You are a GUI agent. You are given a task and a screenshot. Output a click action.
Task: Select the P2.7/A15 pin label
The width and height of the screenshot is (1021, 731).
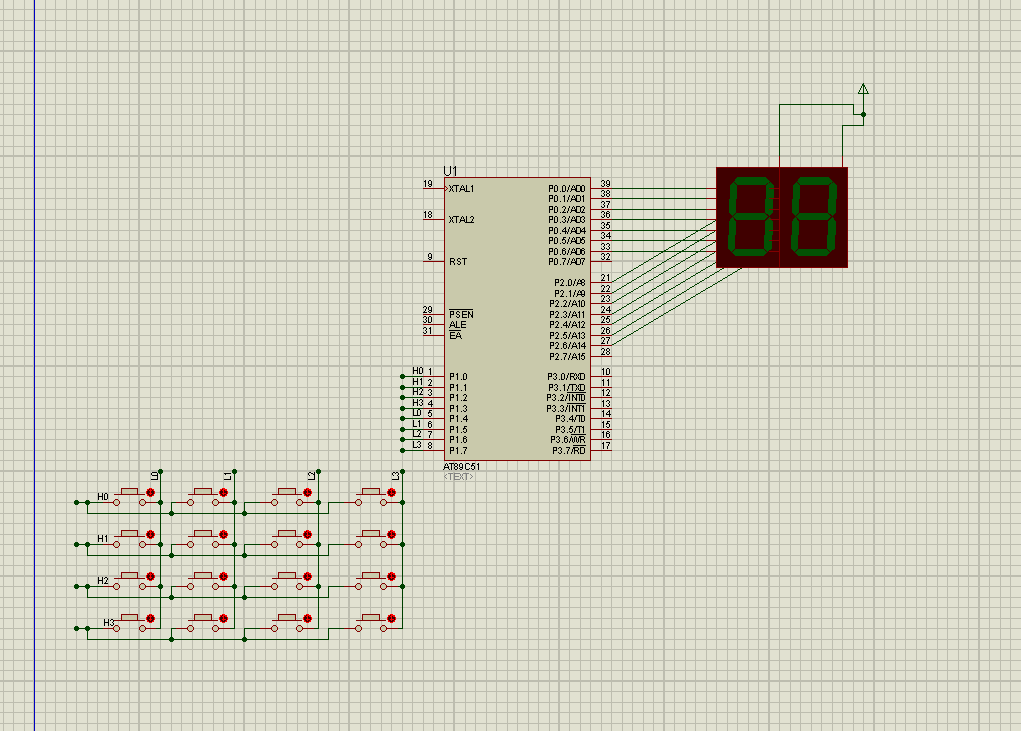tap(567, 357)
